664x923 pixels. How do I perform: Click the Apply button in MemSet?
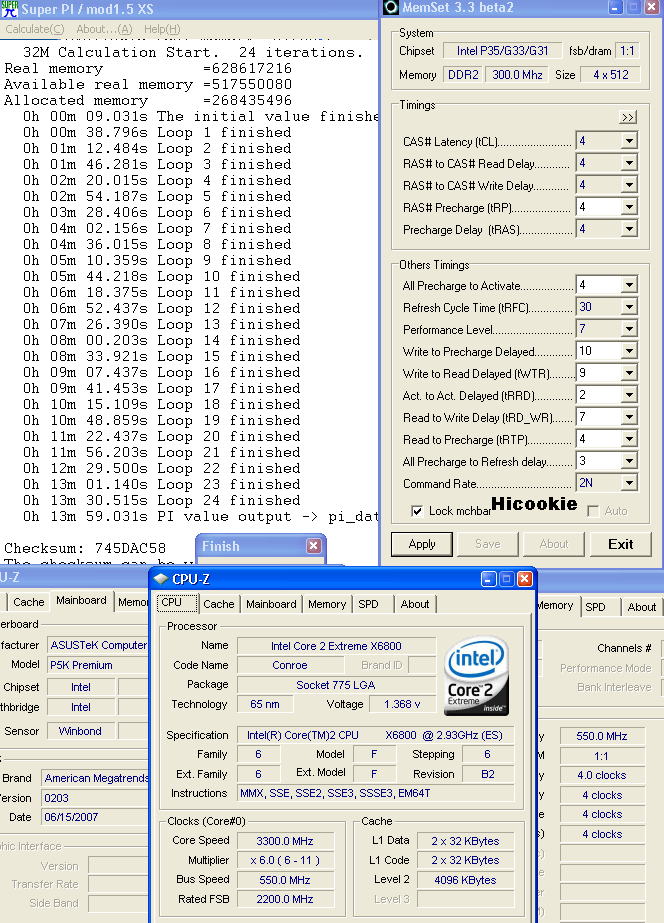pyautogui.click(x=422, y=544)
